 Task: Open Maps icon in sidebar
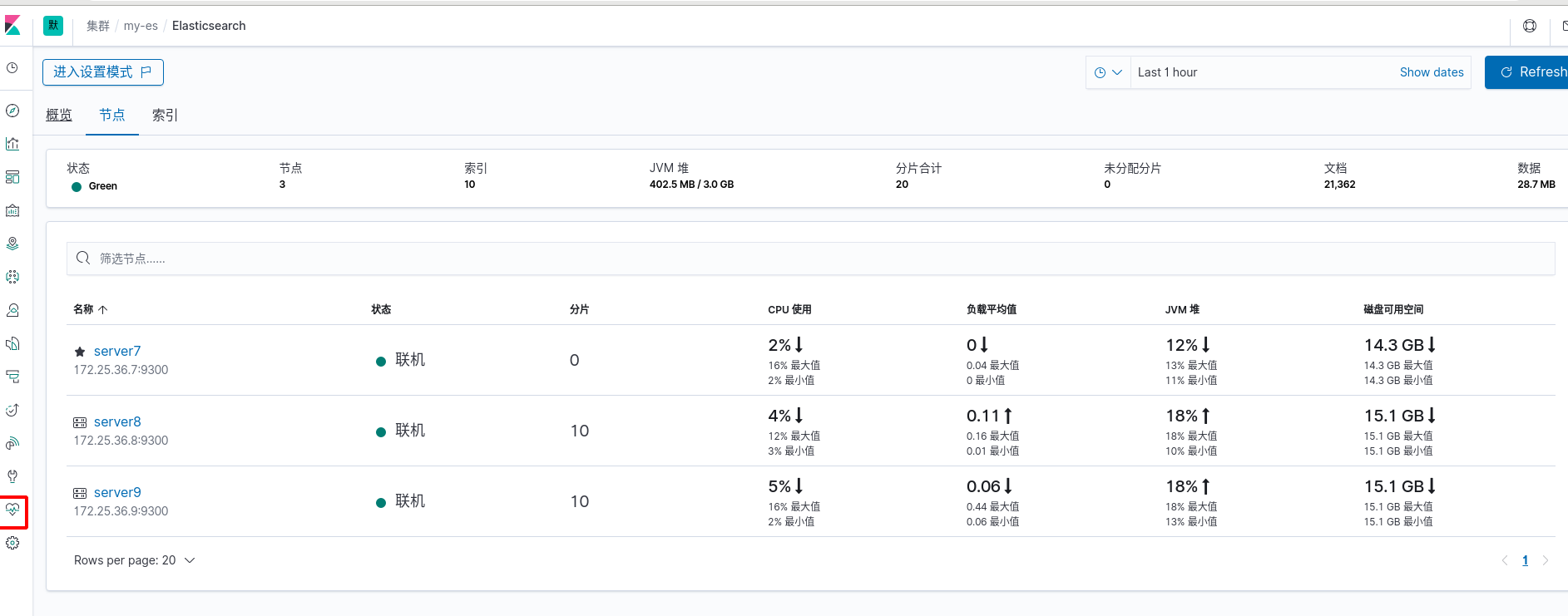(x=12, y=244)
